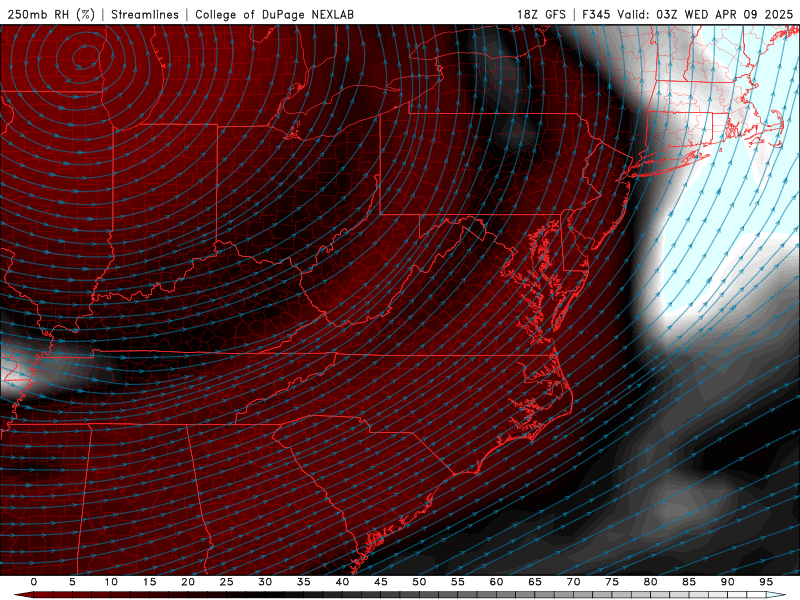This screenshot has height=600, width=800.
Task: Click the colorbar label "5"
Action: [72, 582]
